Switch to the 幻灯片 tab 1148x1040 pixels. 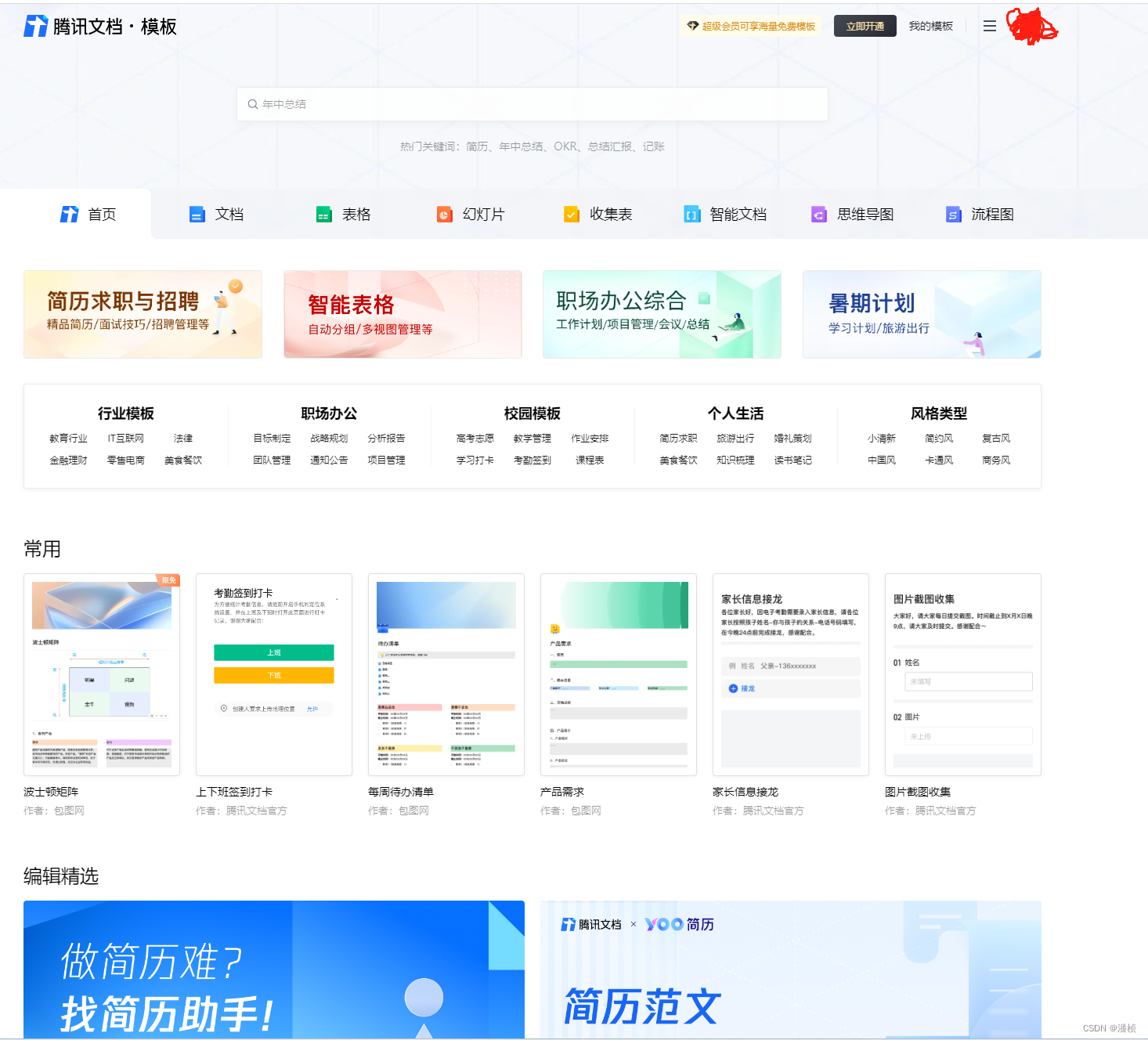coord(471,214)
